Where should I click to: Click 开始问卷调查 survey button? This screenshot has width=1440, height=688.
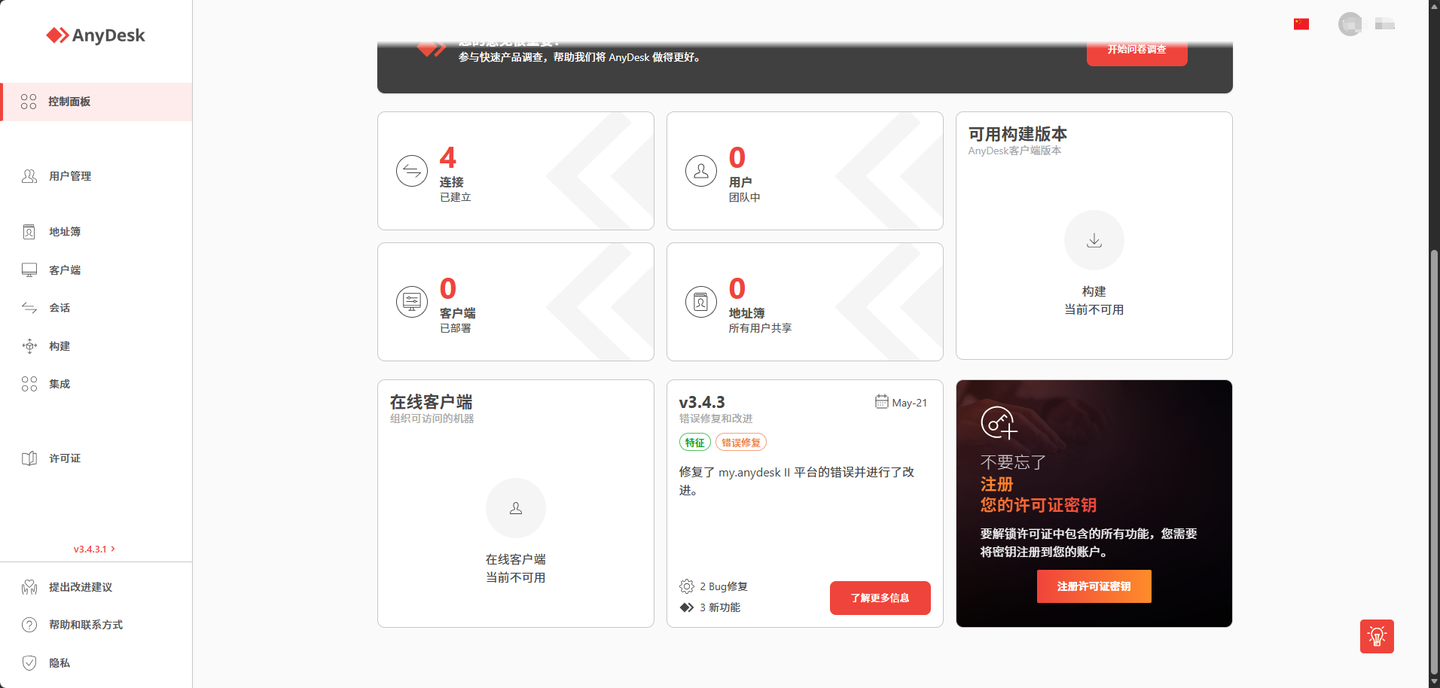[x=1137, y=50]
